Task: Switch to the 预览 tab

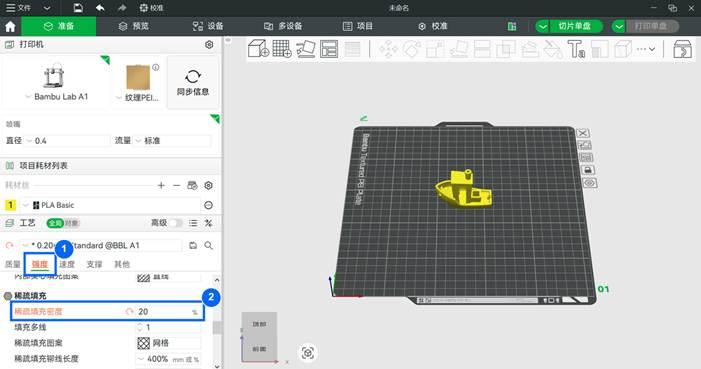Action: coord(134,26)
